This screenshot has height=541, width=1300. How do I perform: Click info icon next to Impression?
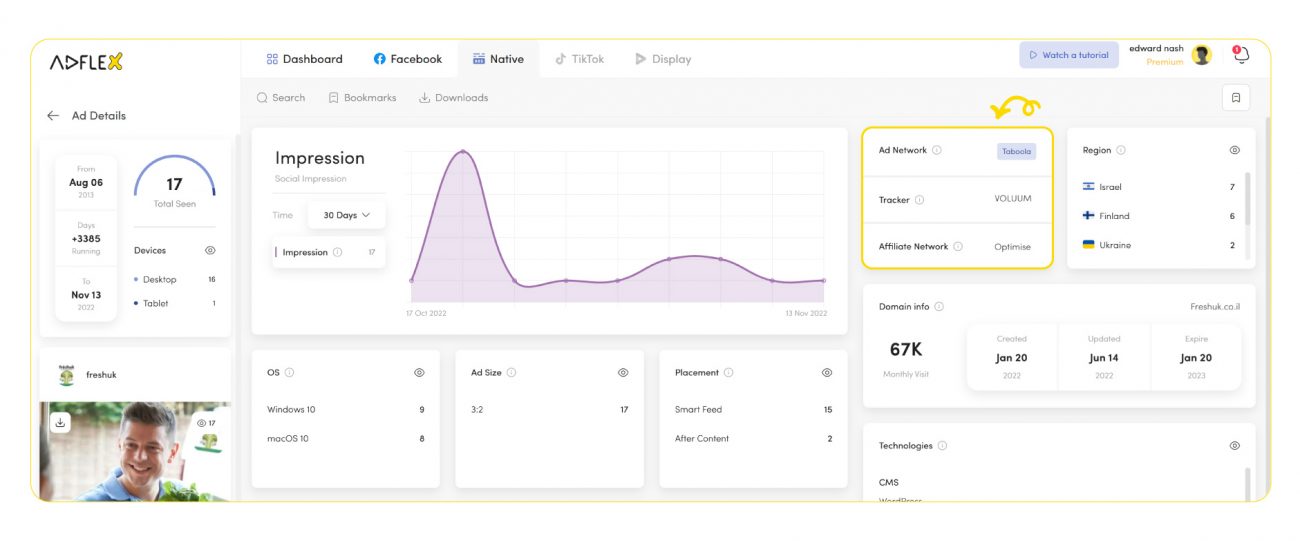[x=337, y=252]
